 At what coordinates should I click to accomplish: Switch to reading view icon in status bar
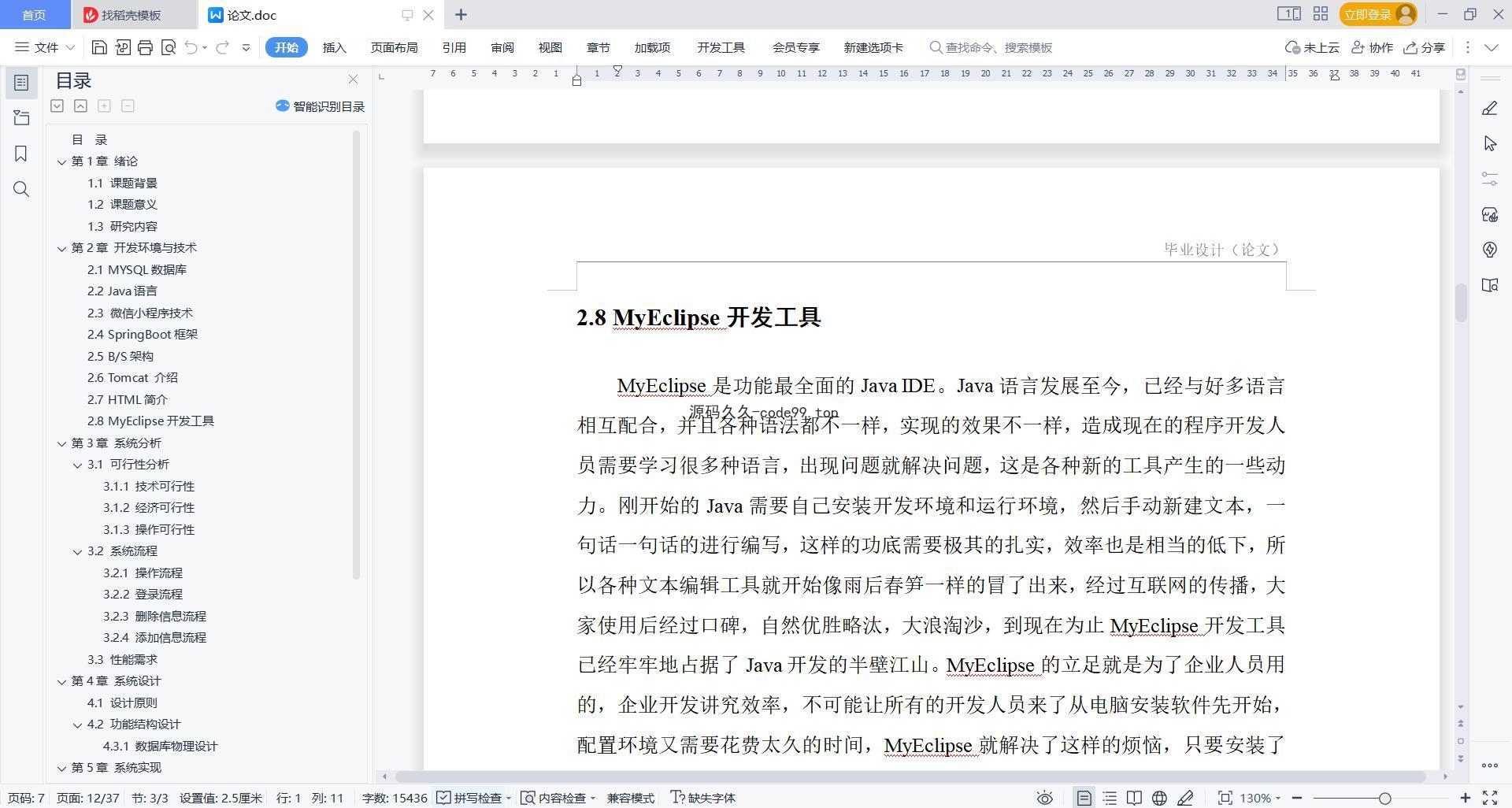[1134, 798]
